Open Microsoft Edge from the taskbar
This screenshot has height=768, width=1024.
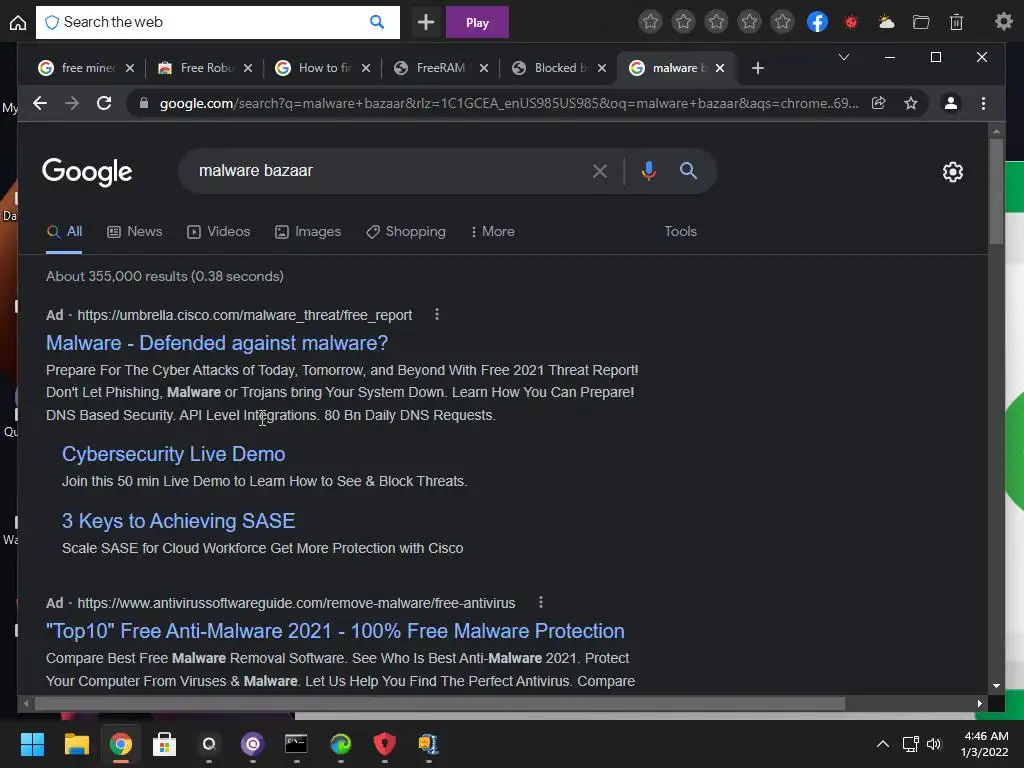click(x=340, y=744)
